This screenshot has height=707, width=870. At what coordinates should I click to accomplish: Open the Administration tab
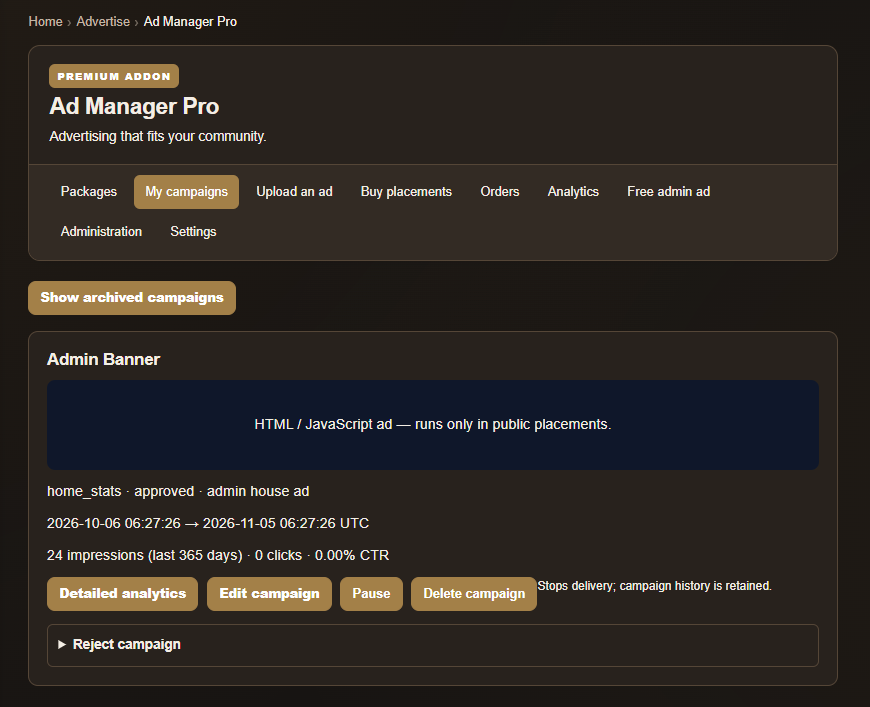tap(101, 232)
